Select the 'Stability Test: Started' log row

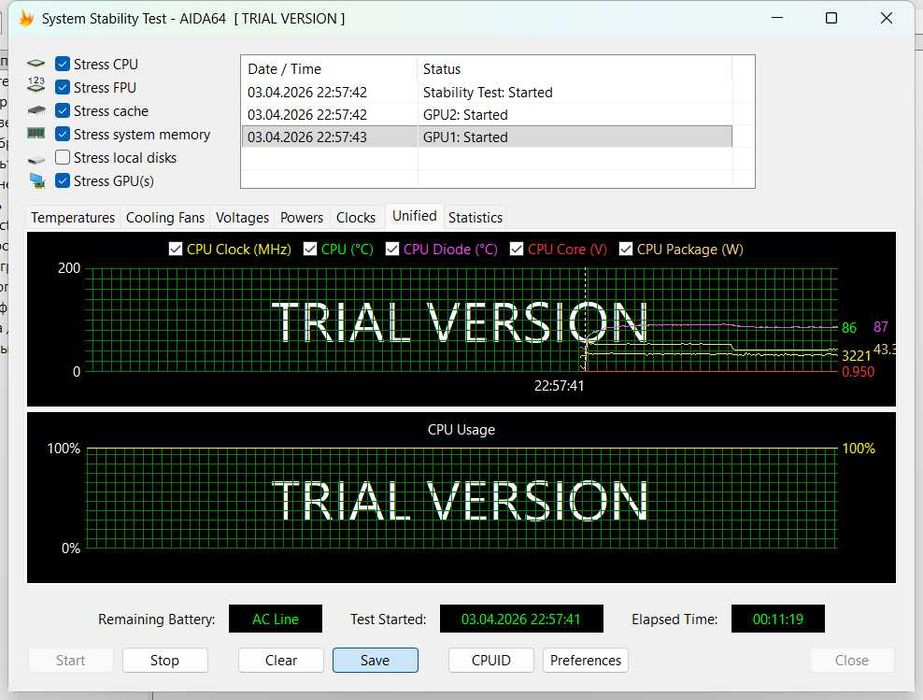click(487, 92)
